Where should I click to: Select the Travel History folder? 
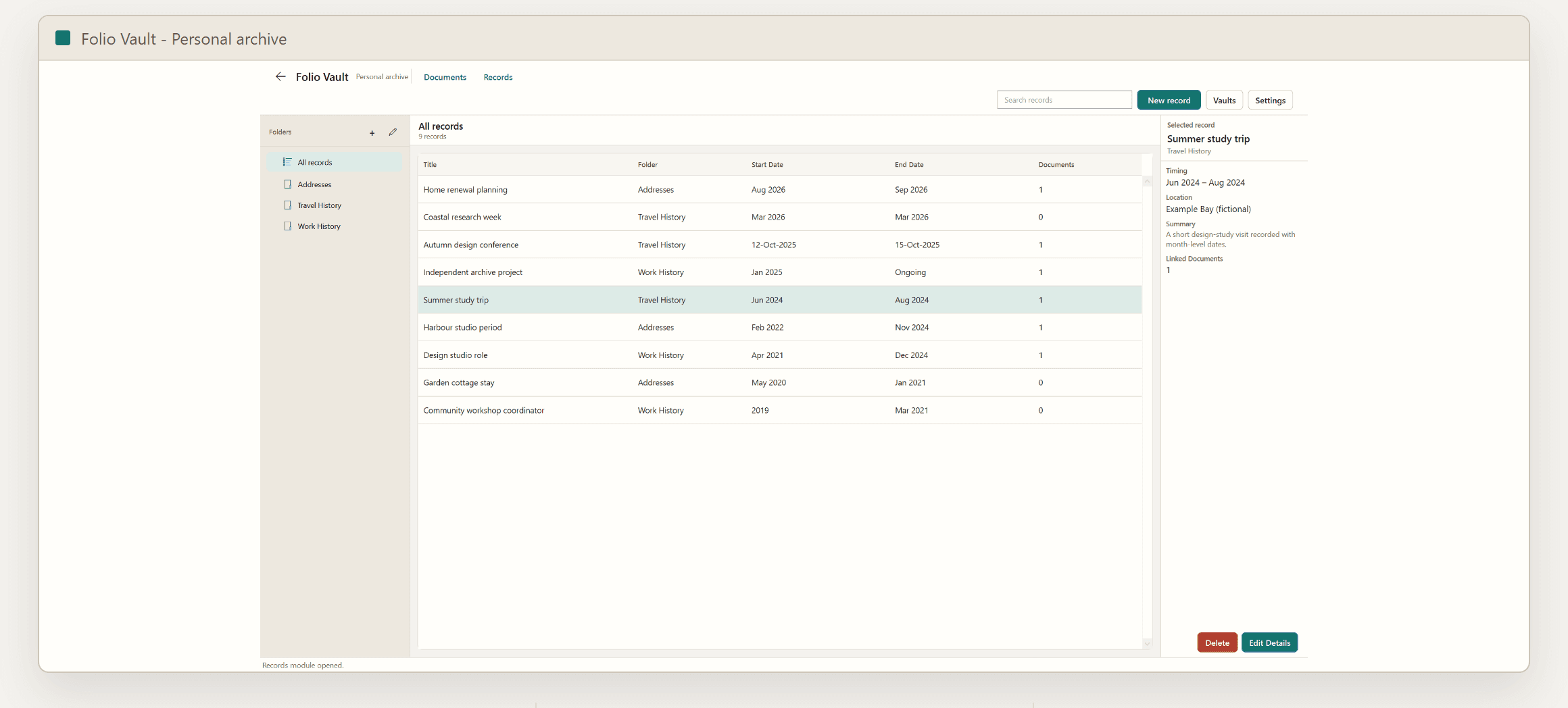[x=335, y=205]
